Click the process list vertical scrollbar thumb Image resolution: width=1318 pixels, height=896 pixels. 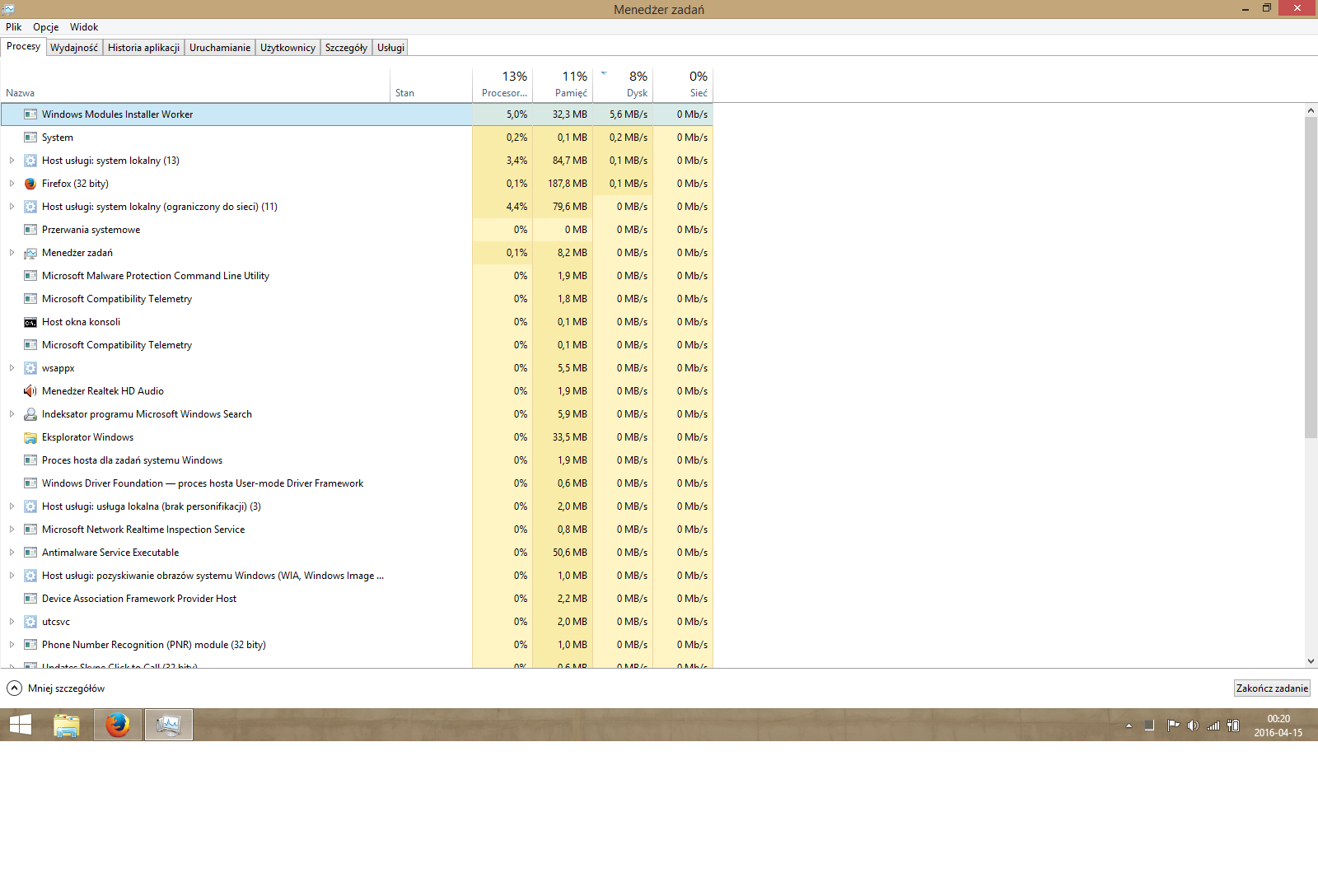click(x=1311, y=278)
